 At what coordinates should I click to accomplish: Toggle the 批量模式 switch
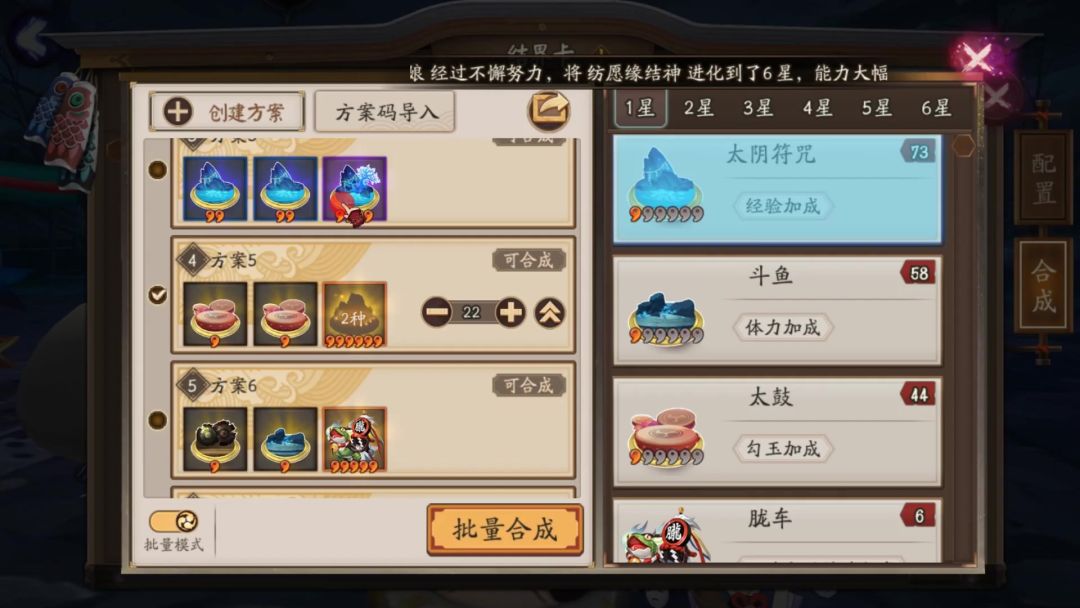point(173,521)
